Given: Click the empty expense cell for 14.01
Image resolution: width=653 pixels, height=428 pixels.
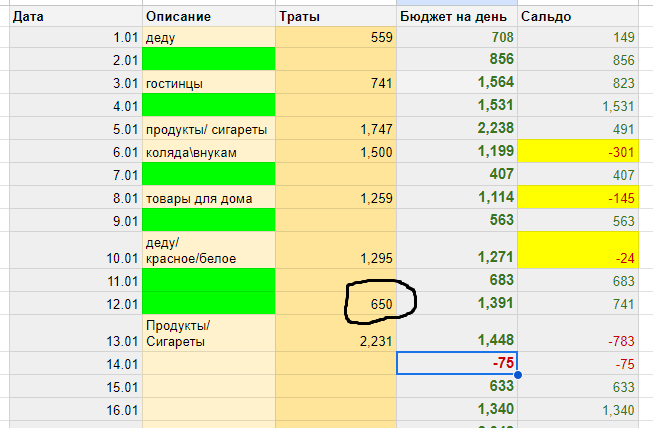Looking at the screenshot, I should pyautogui.click(x=336, y=363).
